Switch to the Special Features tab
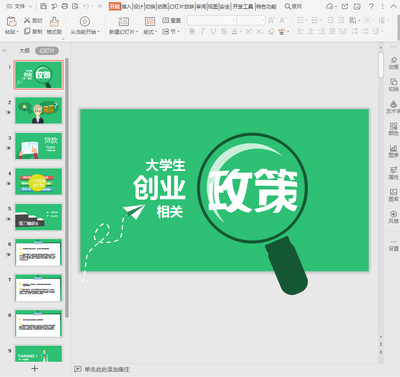Screen dimensions: 400x377 (x=266, y=6)
